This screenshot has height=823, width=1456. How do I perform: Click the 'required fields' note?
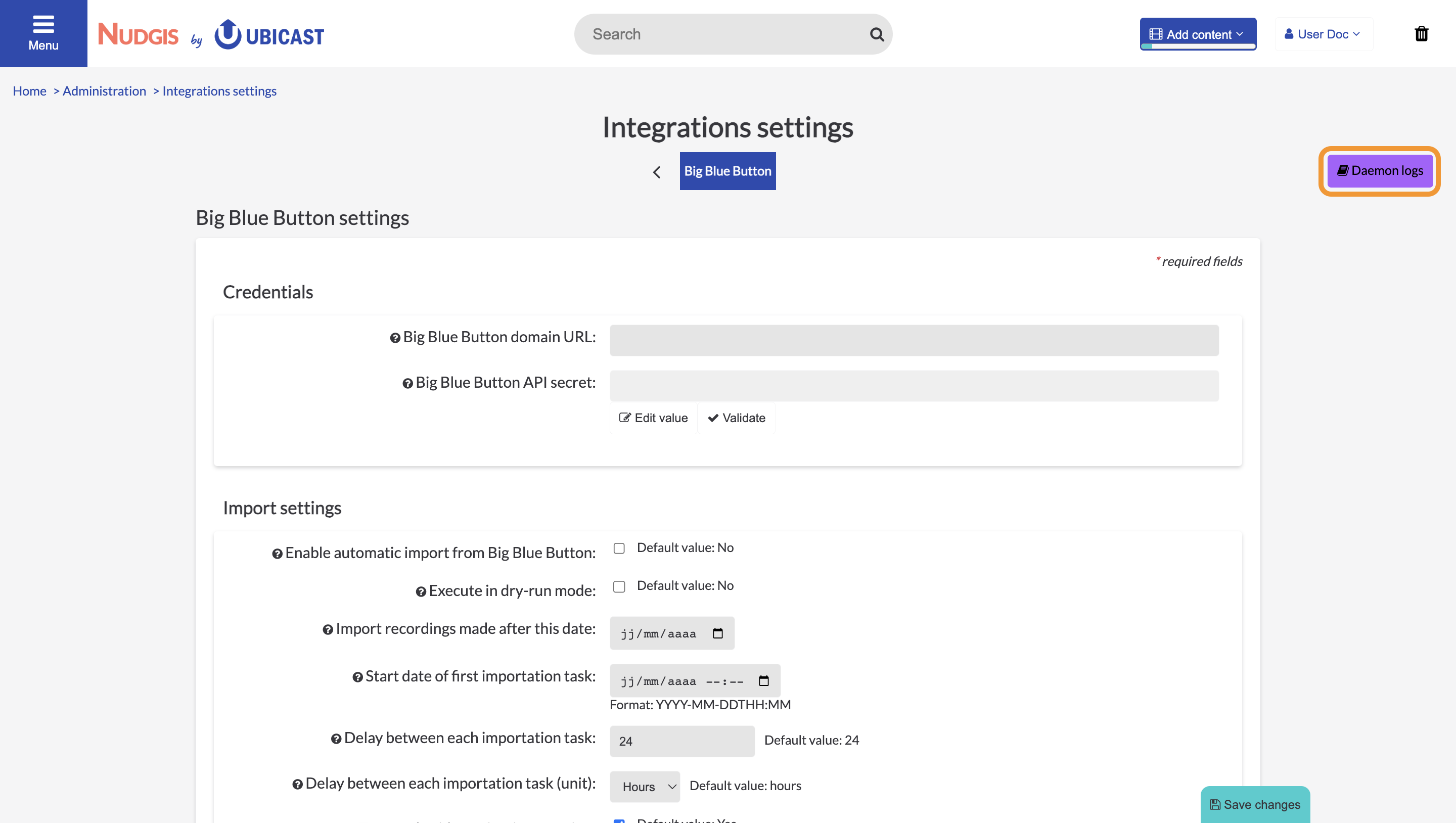tap(1198, 261)
